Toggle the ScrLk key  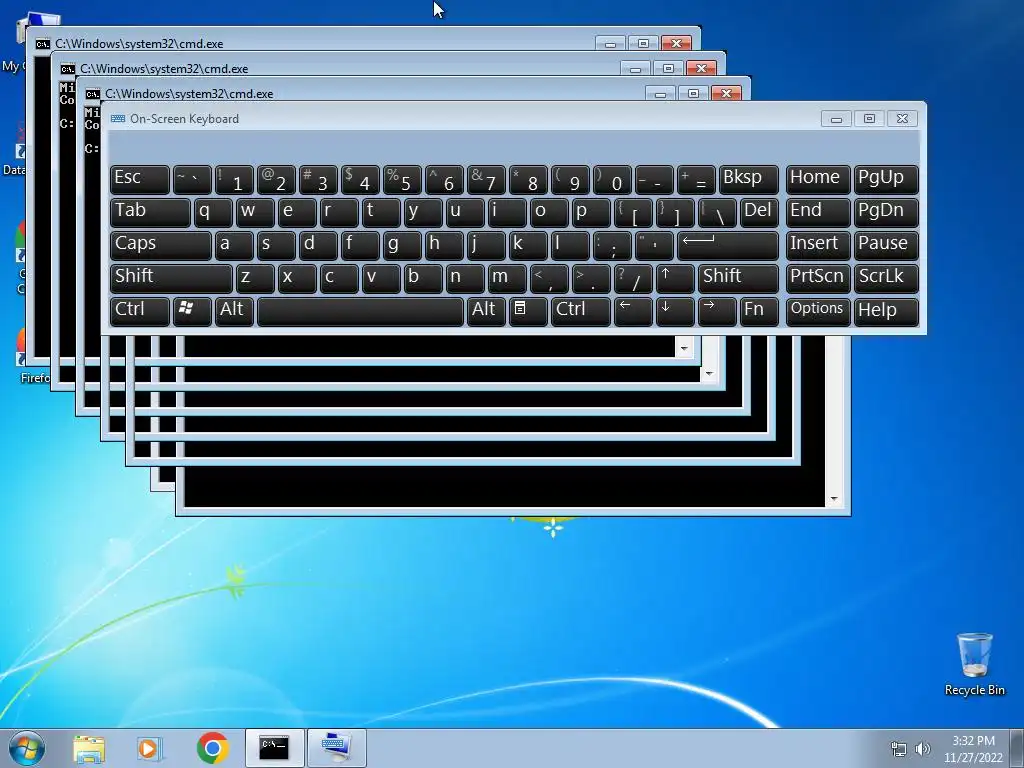click(886, 278)
